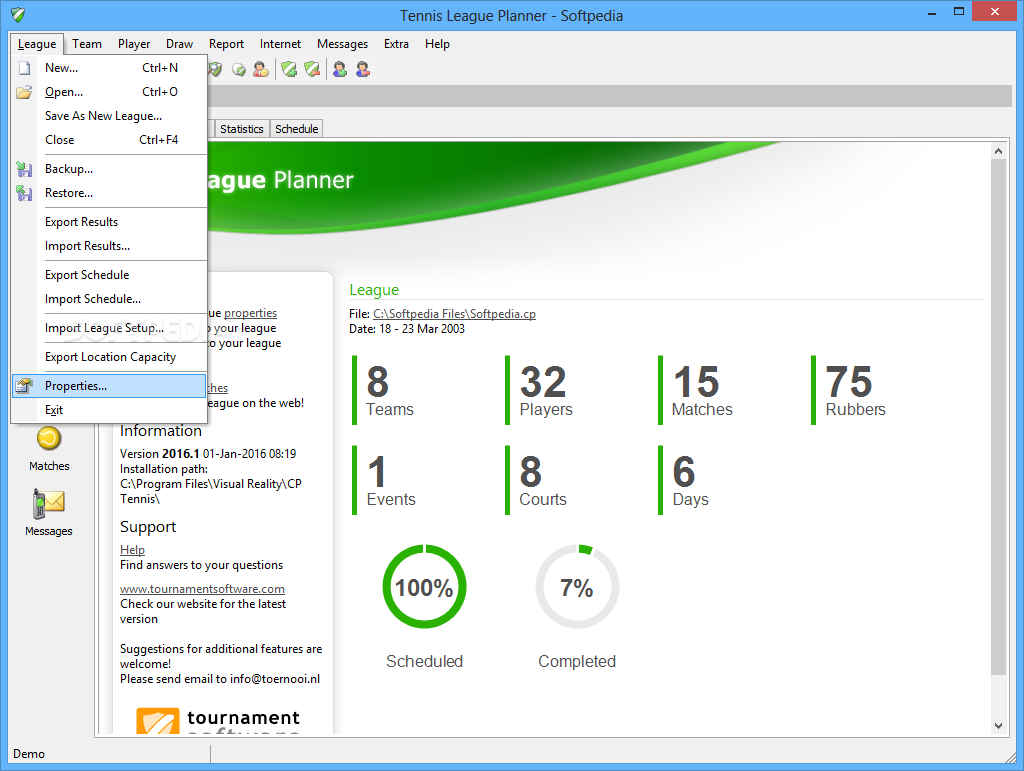Select Import Results... menu entry
Screen dimensions: 1024x771
109,246
